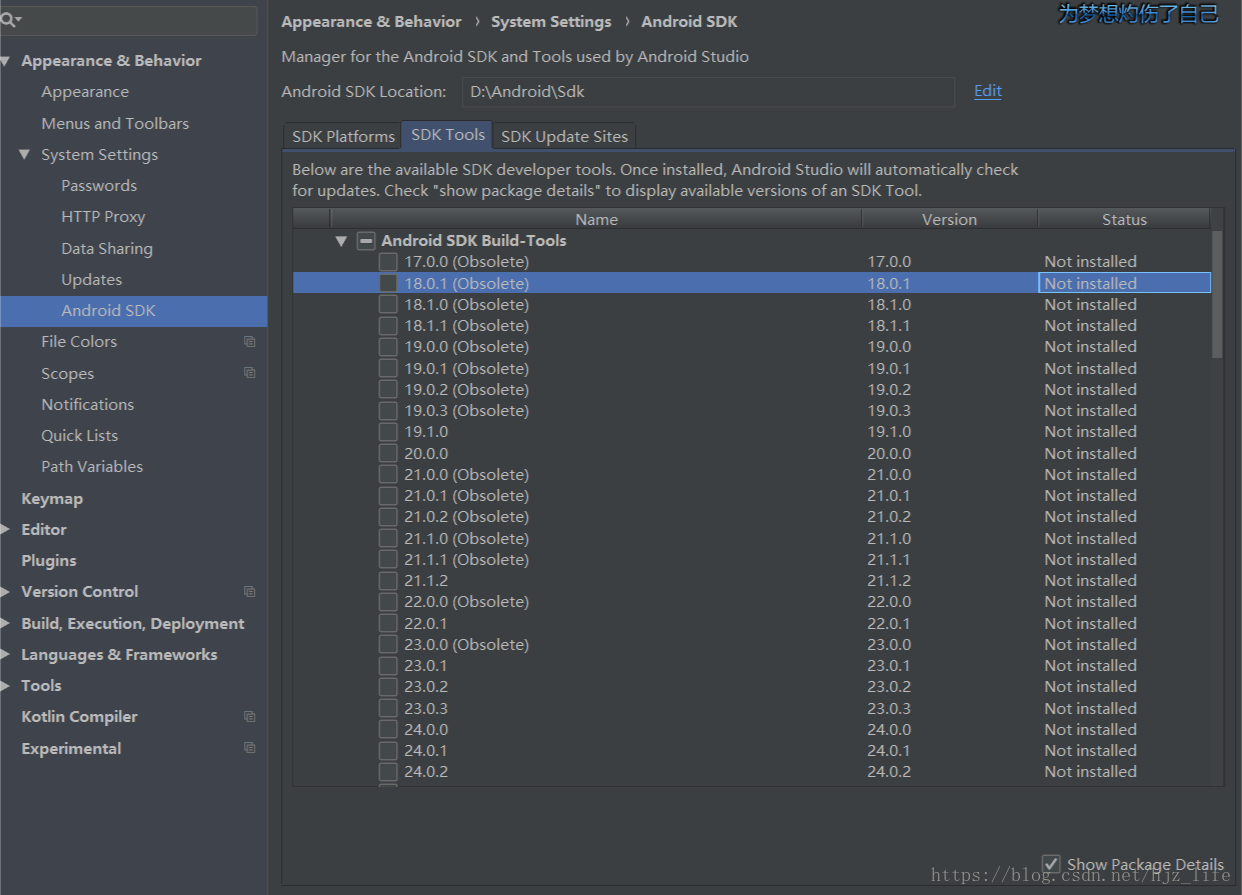Screen dimensions: 1242x895
Task: Expand the Editor section arrow
Action: point(6,530)
